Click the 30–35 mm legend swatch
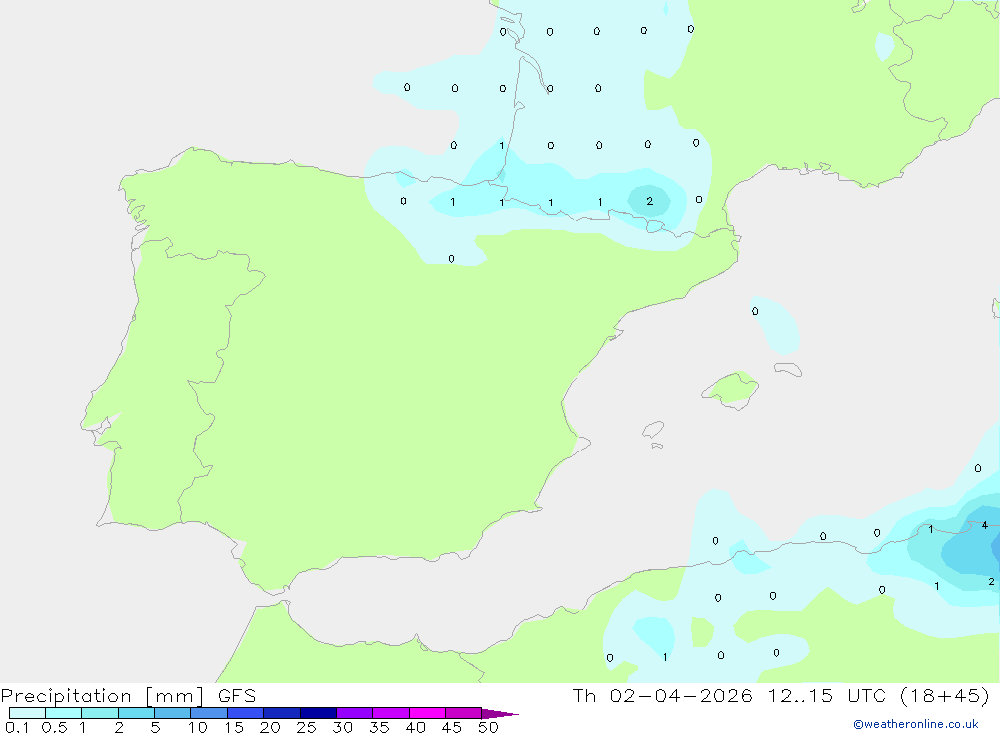The height and width of the screenshot is (733, 1000). 355,713
